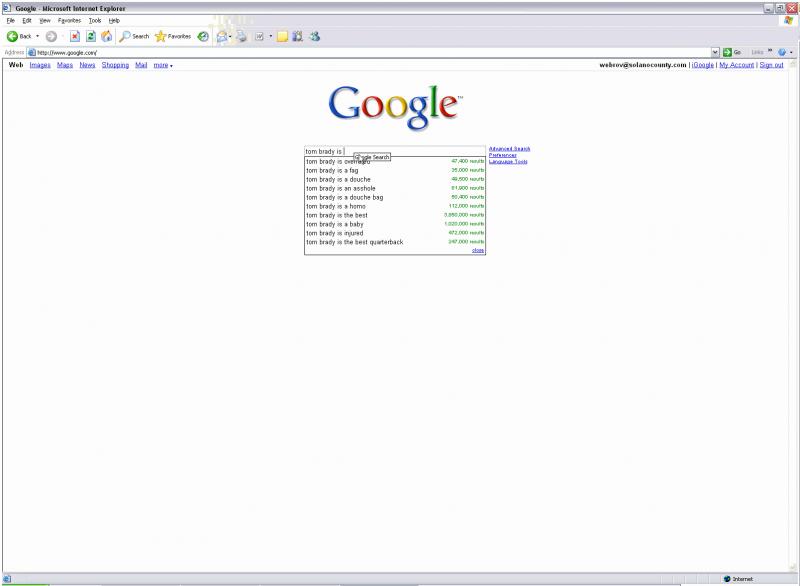Open the Mail link in the Google bar

tap(141, 65)
